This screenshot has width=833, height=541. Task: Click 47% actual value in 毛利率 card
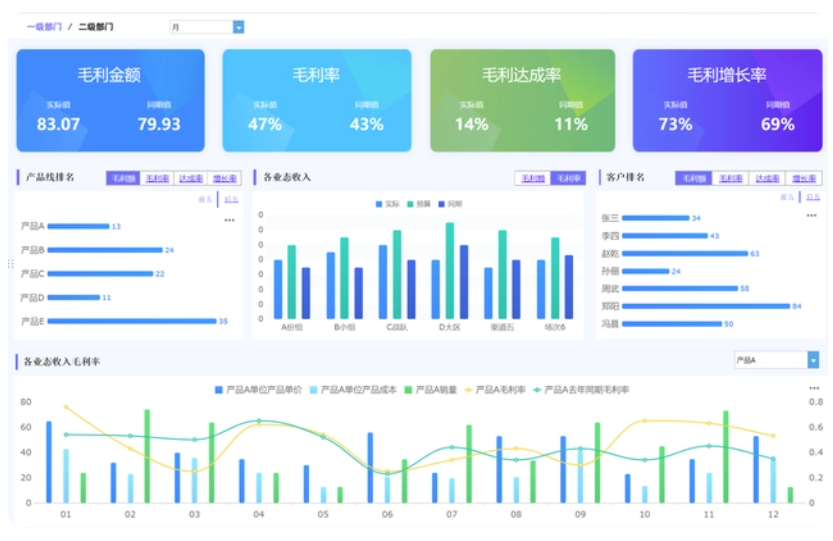(265, 124)
